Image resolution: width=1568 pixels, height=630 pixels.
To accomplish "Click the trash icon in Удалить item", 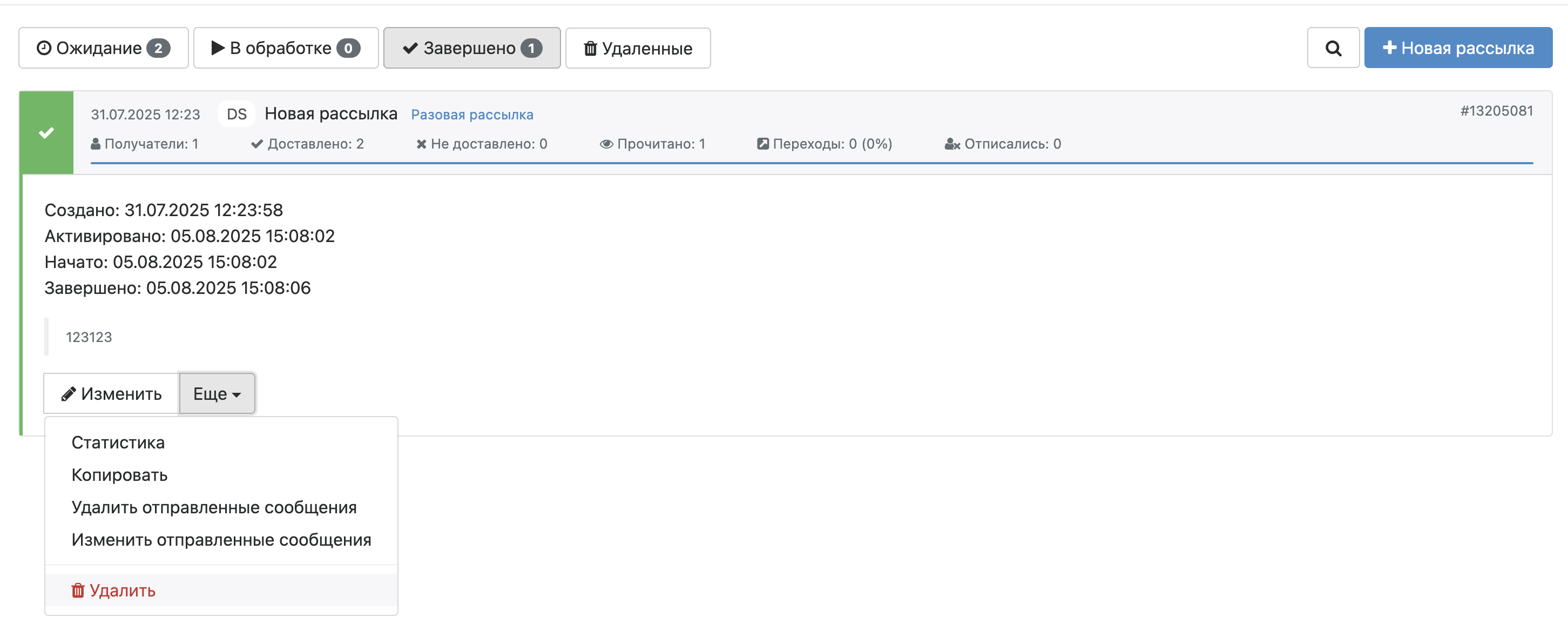I will [x=78, y=591].
